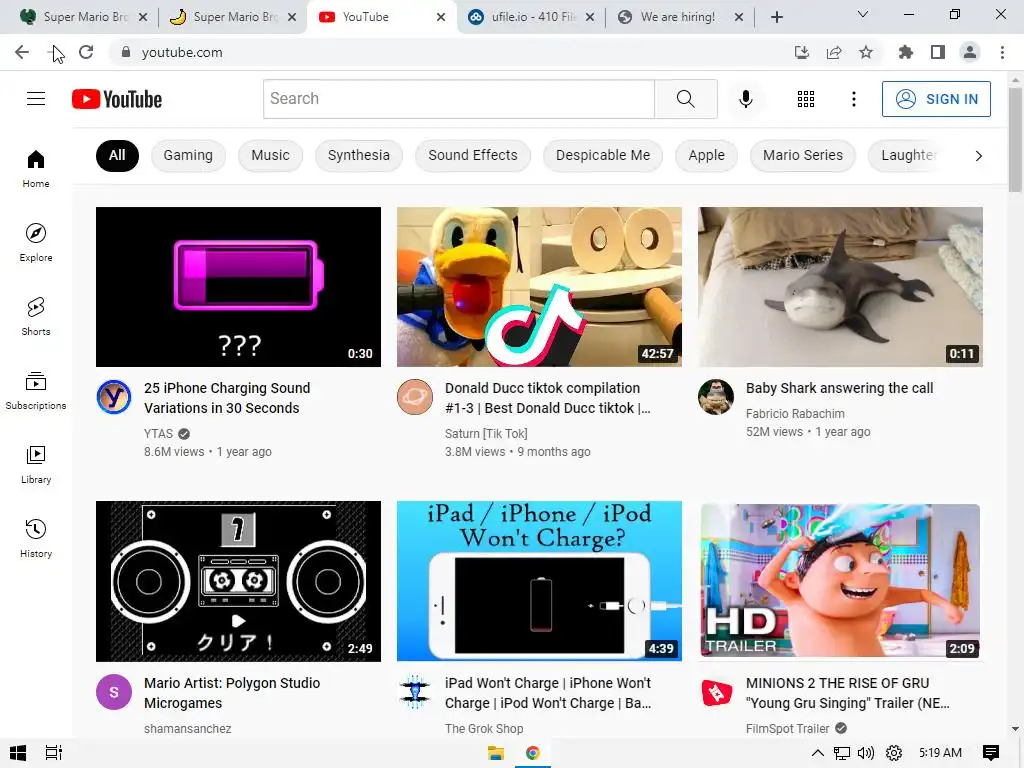Open Saturn [Tik Tok] channel avatar
The image size is (1024, 768).
[x=415, y=396]
